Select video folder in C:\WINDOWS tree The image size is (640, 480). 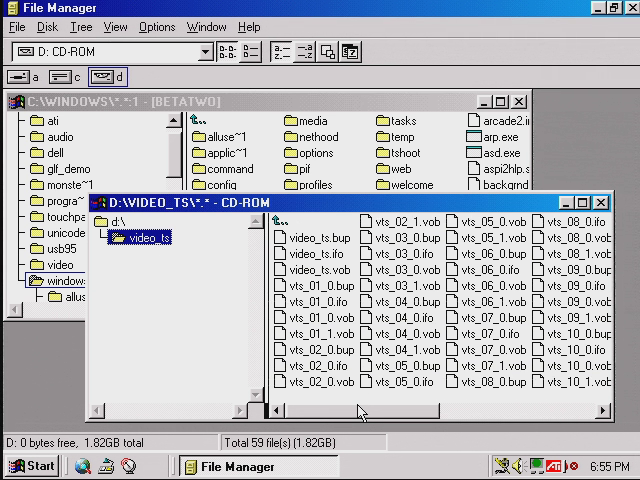[x=52, y=265]
